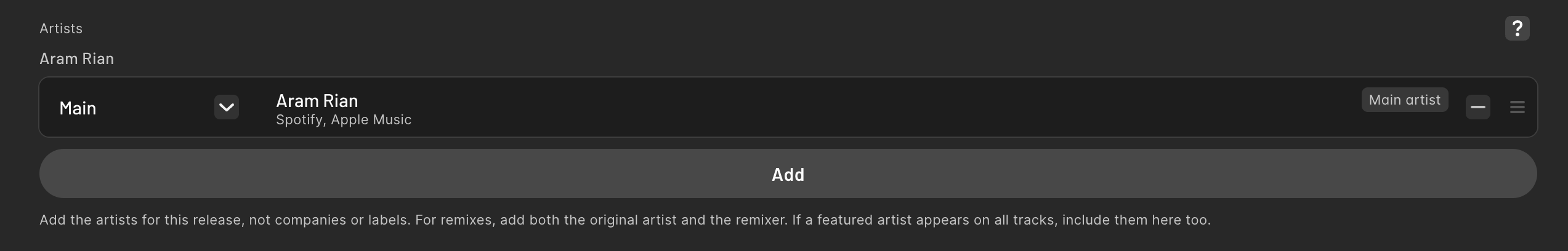
Task: Click the Spotify, Apple Music subtitle text
Action: [x=343, y=120]
